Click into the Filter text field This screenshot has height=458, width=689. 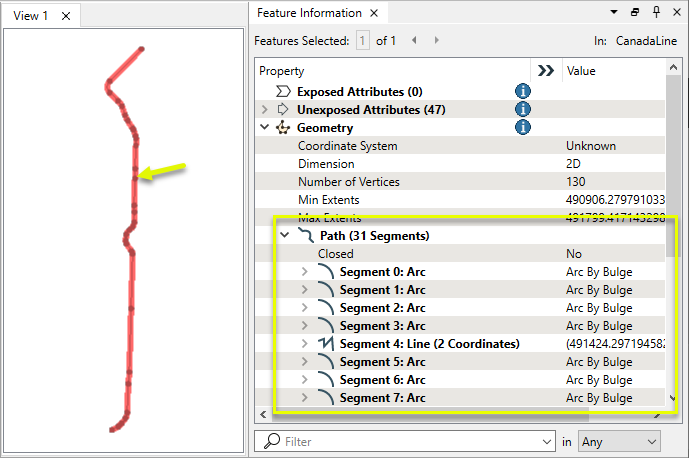410,441
